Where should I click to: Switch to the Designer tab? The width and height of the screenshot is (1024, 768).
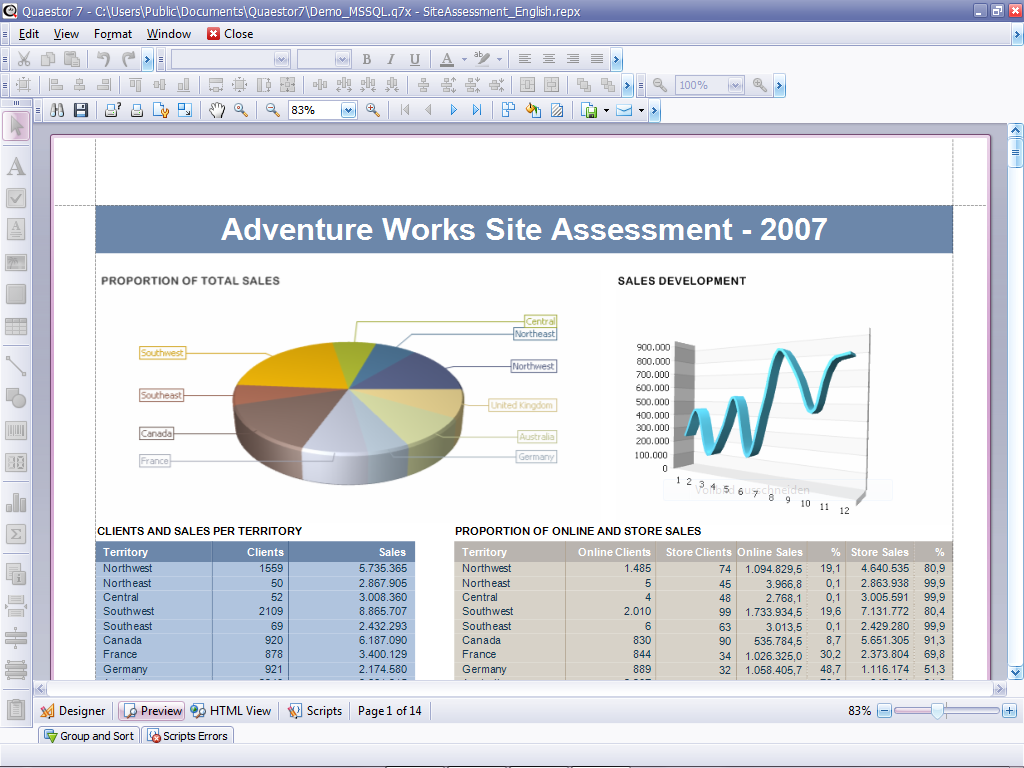click(73, 711)
